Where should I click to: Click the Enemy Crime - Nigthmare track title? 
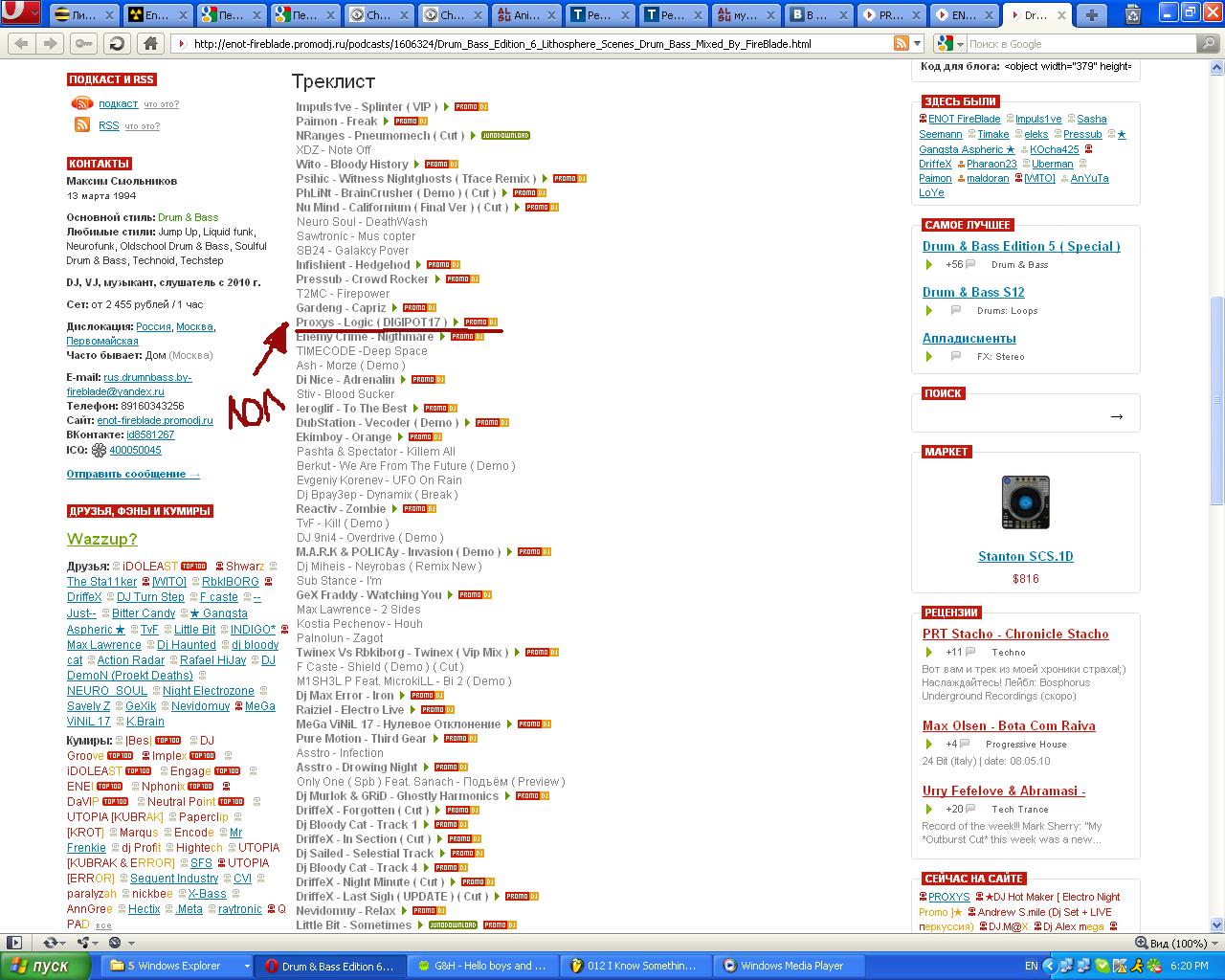click(365, 337)
